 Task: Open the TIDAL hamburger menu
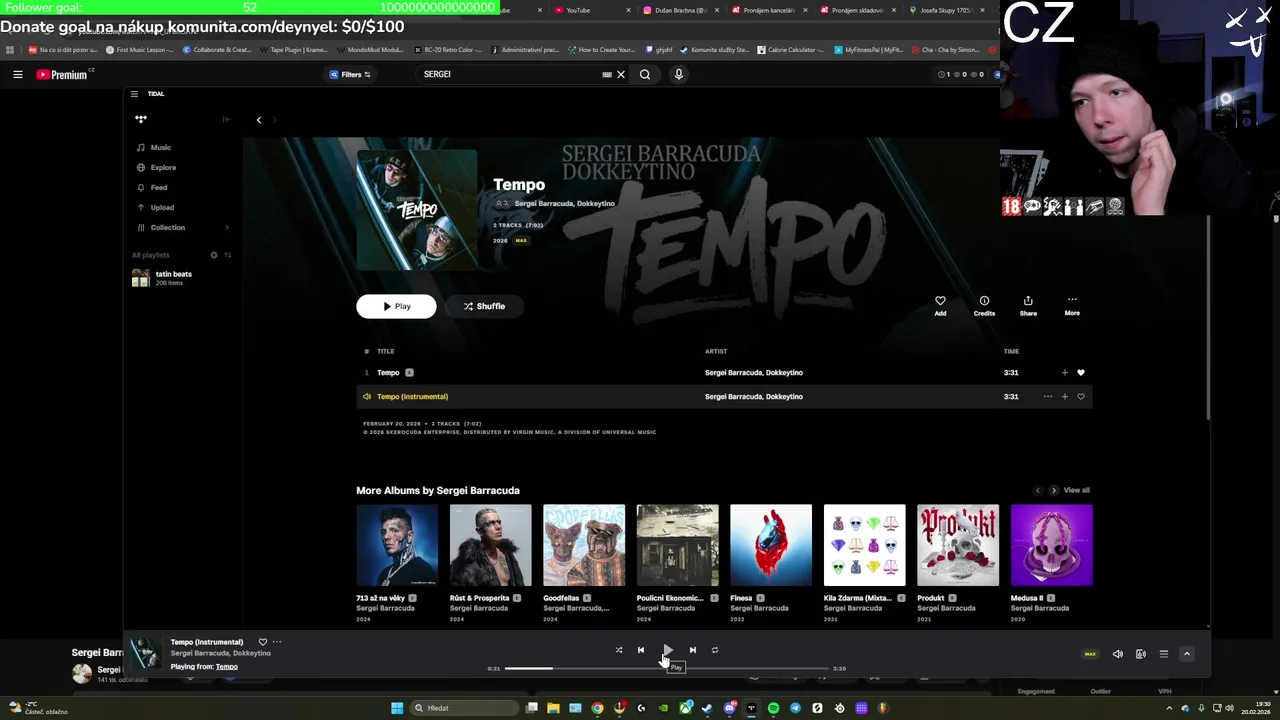tap(134, 94)
